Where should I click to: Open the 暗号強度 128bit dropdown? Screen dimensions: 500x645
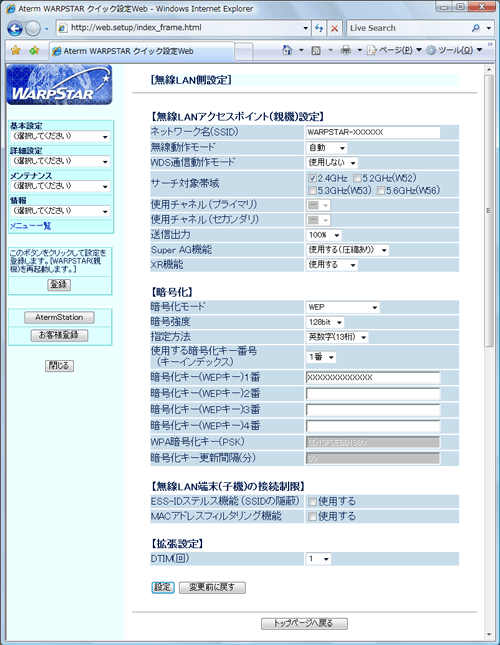coord(325,322)
